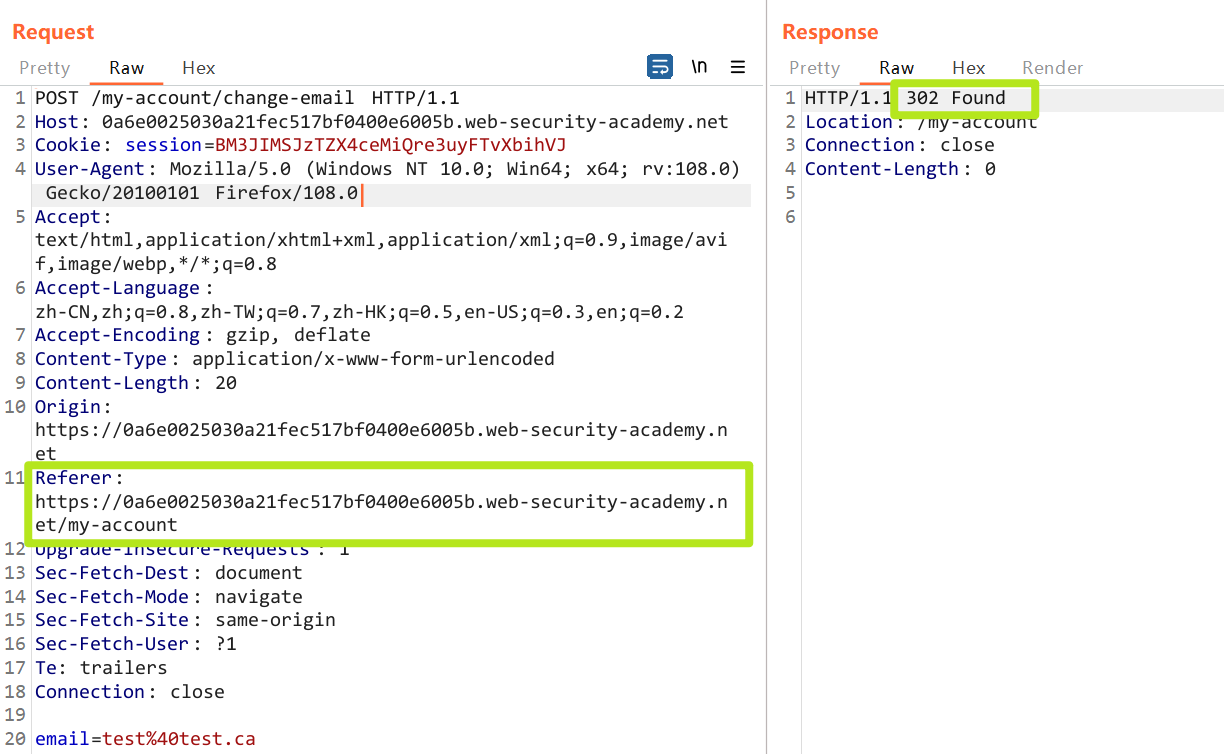The image size is (1224, 754).
Task: Click the 302 Found status text
Action: (x=955, y=98)
